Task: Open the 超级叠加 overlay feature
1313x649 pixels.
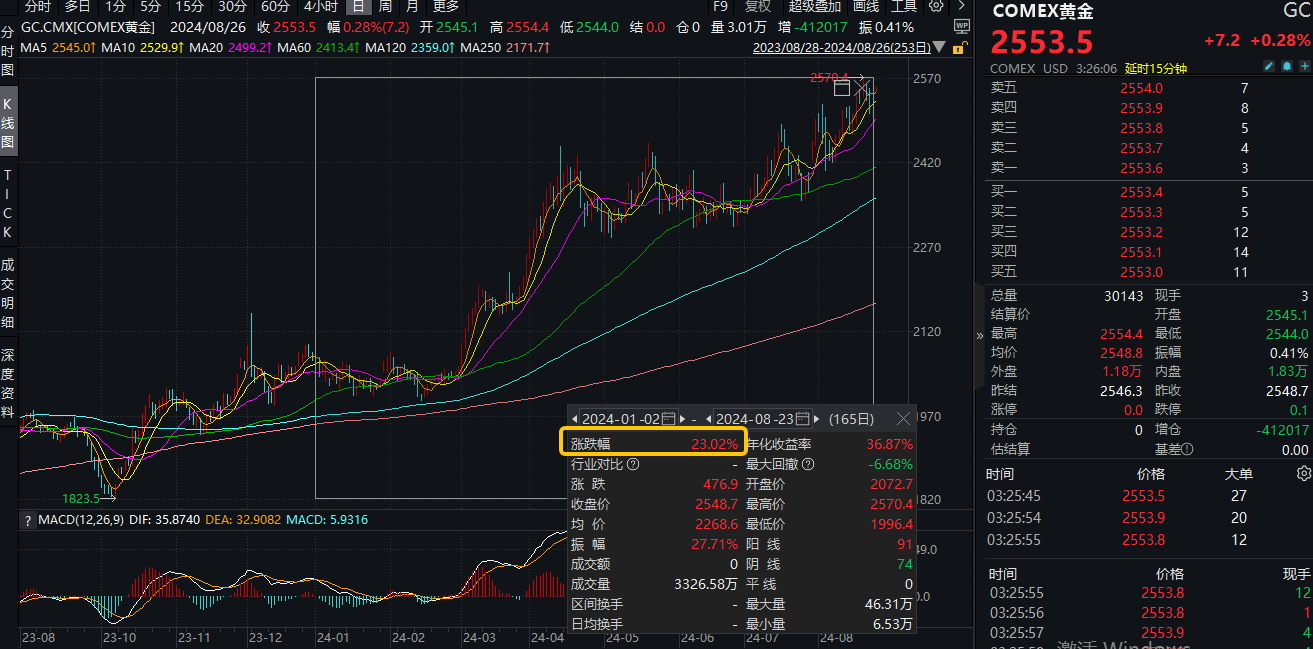Action: (816, 7)
